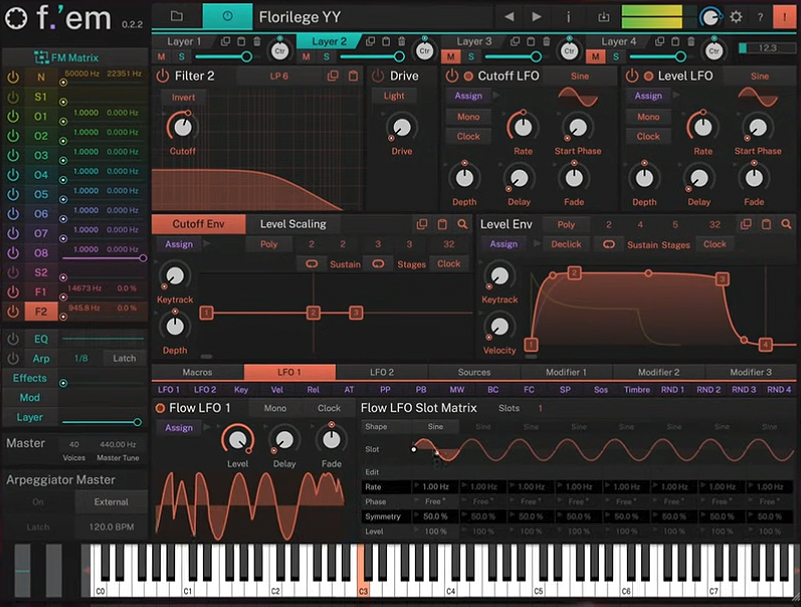Copy the Level Env icon
This screenshot has width=801, height=607.
click(x=746, y=224)
